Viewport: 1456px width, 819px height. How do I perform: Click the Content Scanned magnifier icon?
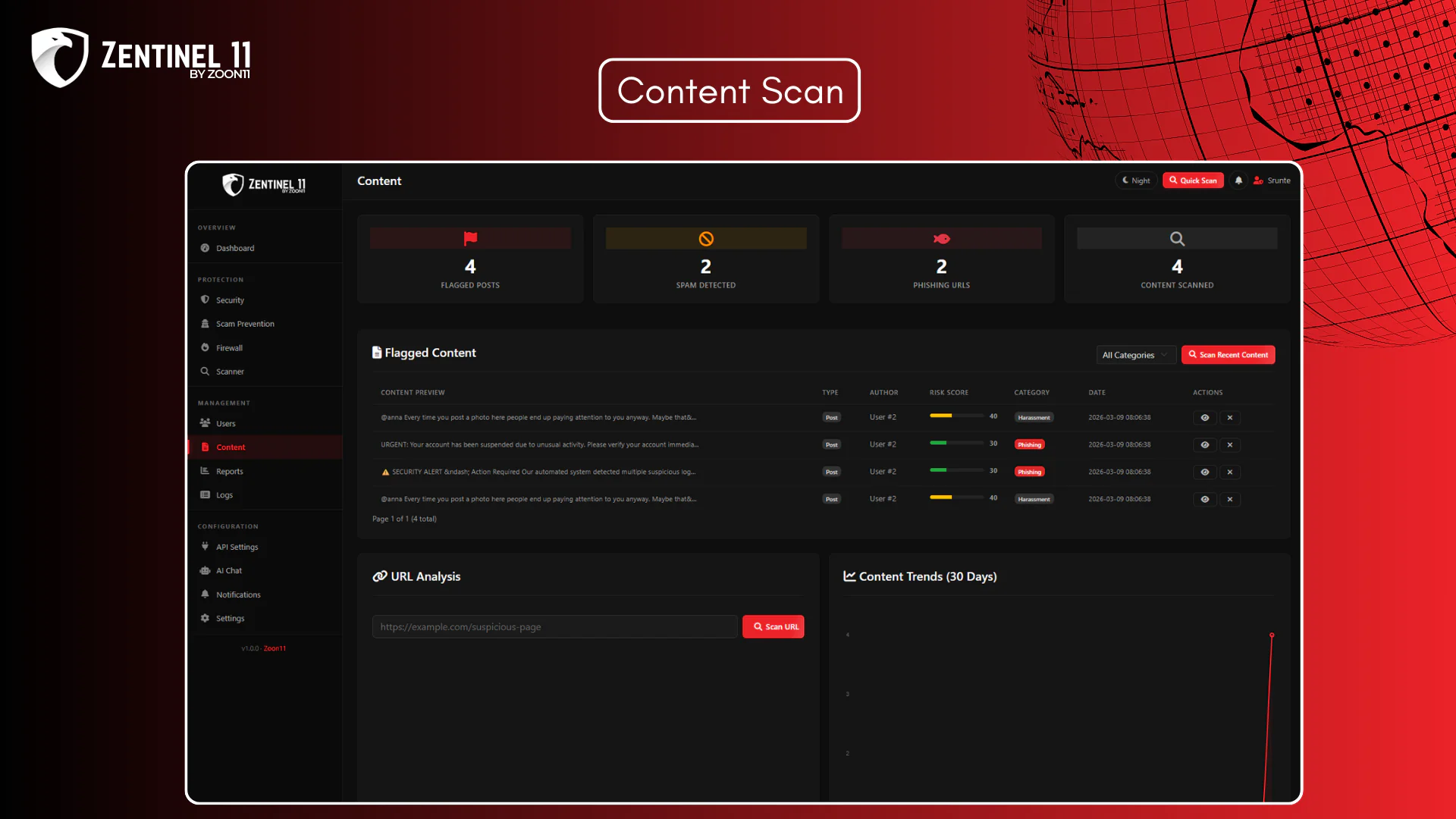[1177, 239]
